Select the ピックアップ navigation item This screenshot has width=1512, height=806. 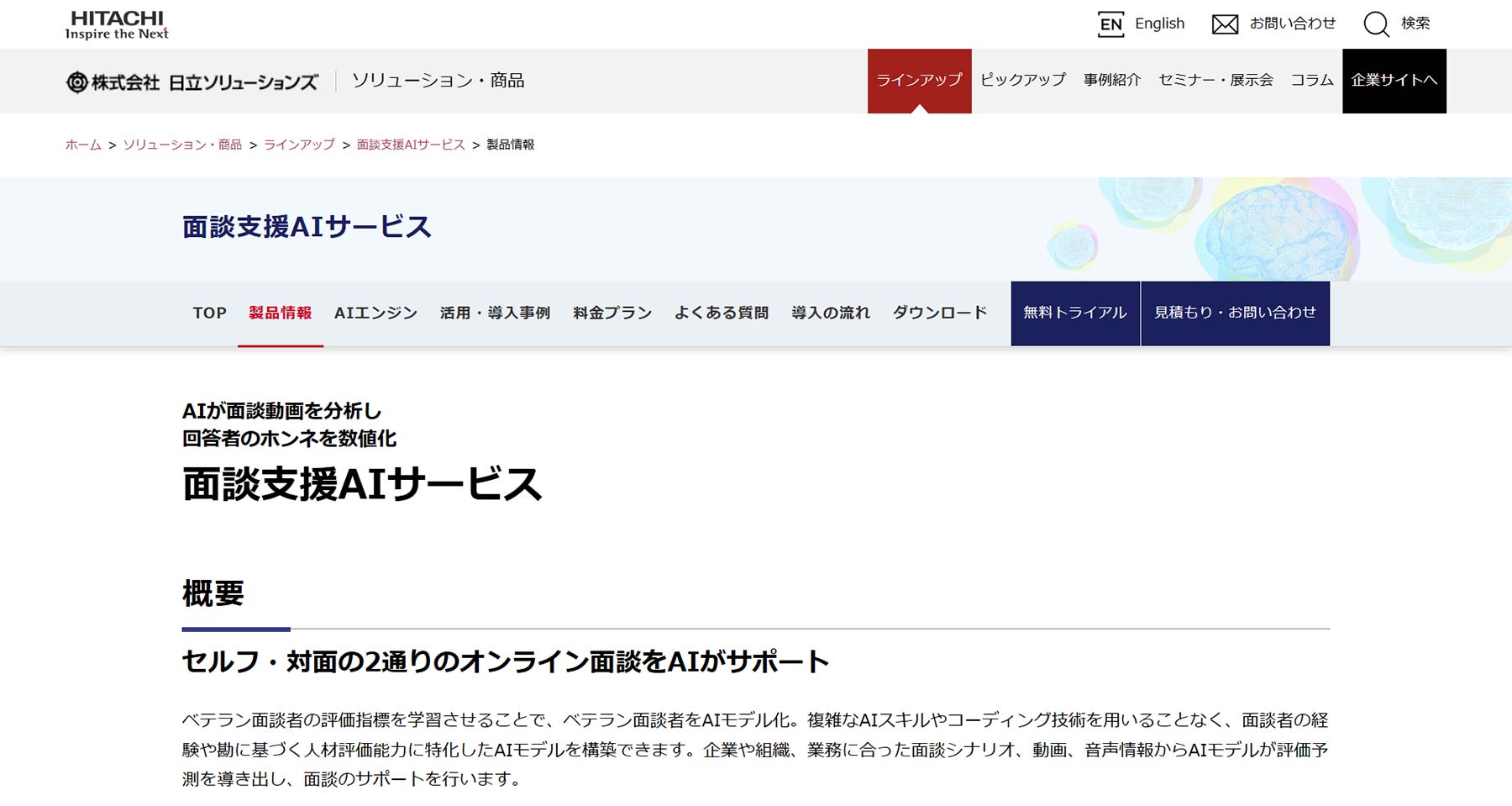(1023, 81)
